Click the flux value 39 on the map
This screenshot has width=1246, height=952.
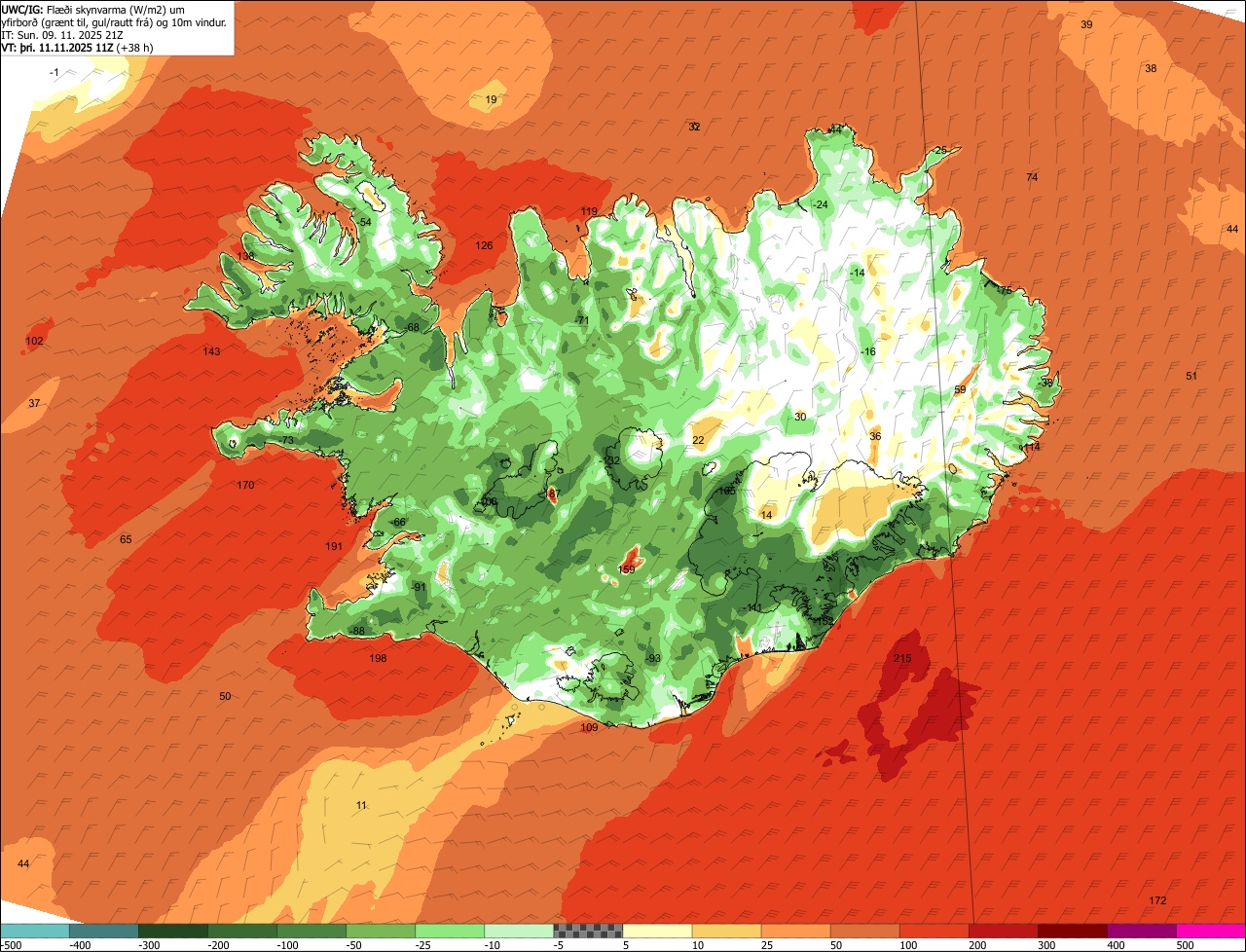click(1086, 24)
